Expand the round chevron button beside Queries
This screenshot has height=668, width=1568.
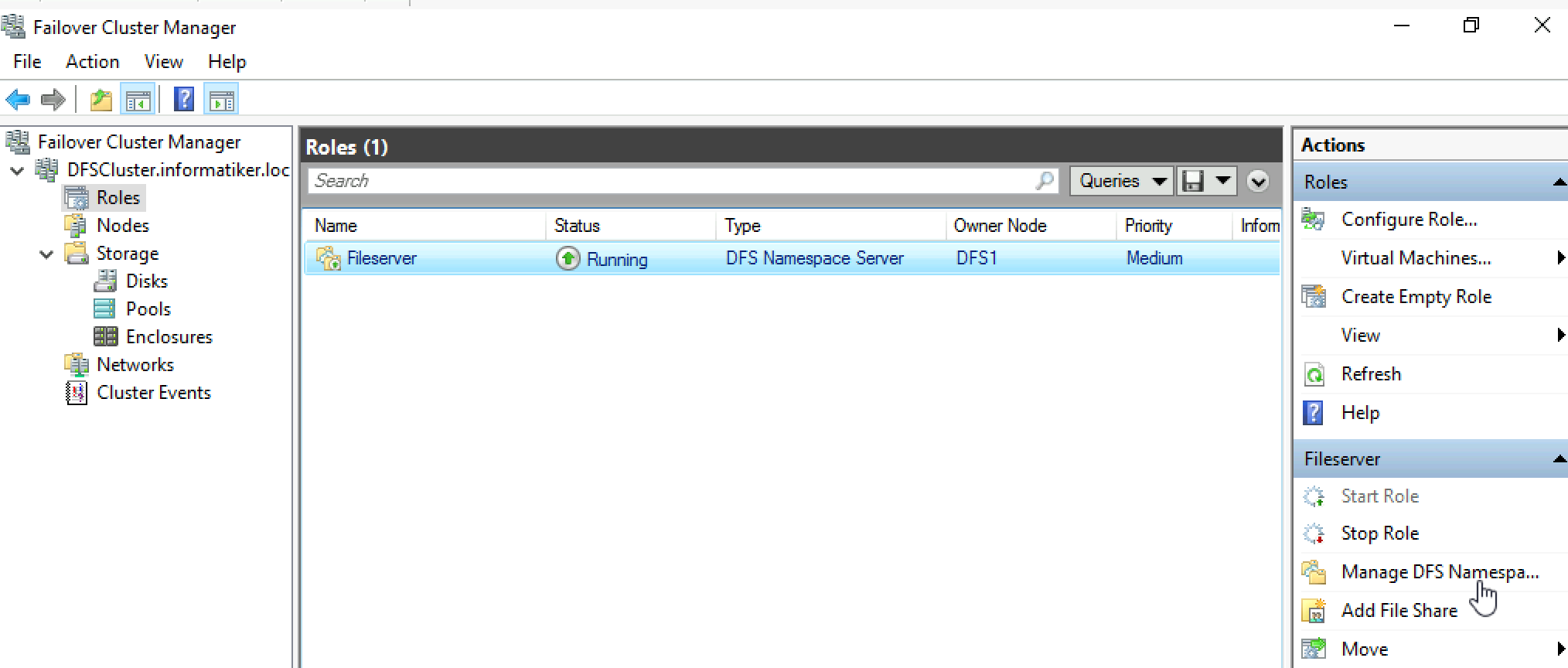[x=1258, y=182]
